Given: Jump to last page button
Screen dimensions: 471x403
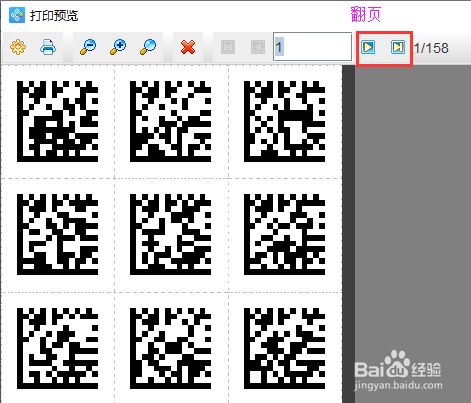Looking at the screenshot, I should coord(398,47).
